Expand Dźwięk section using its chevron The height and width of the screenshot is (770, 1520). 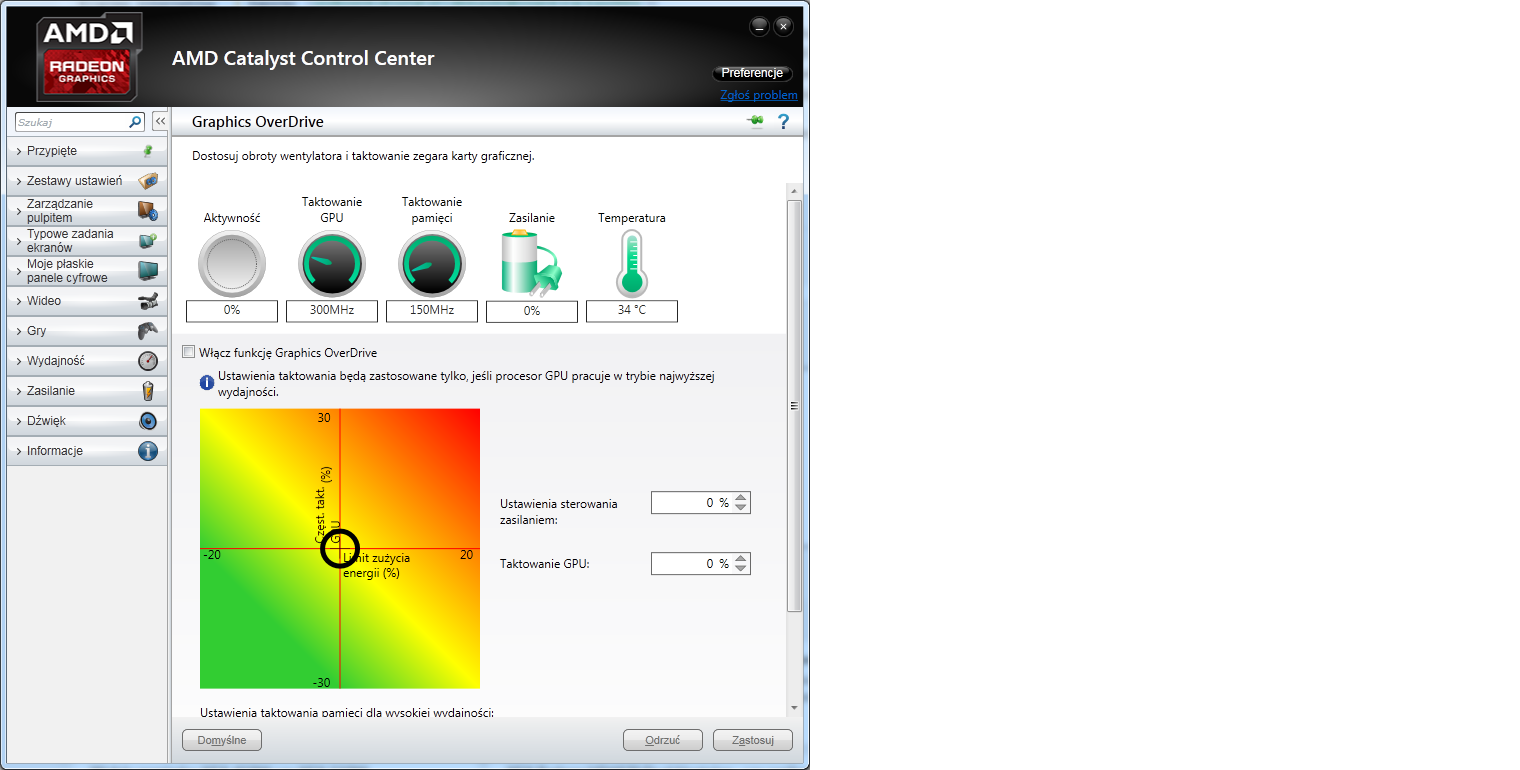pos(19,421)
